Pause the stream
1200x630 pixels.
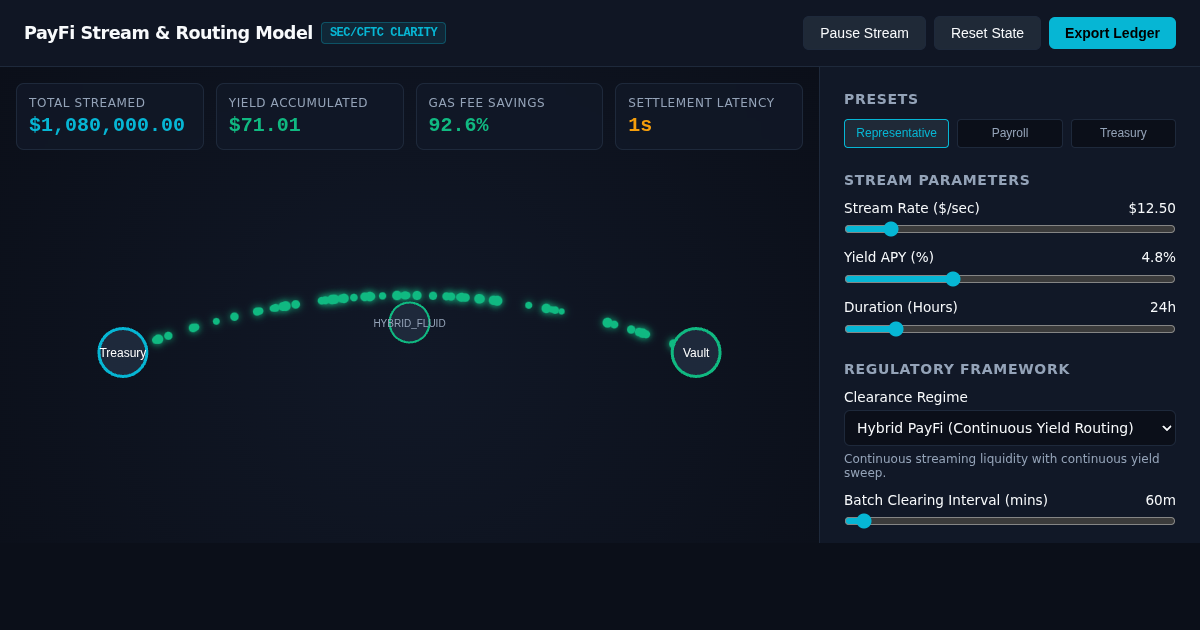click(864, 33)
